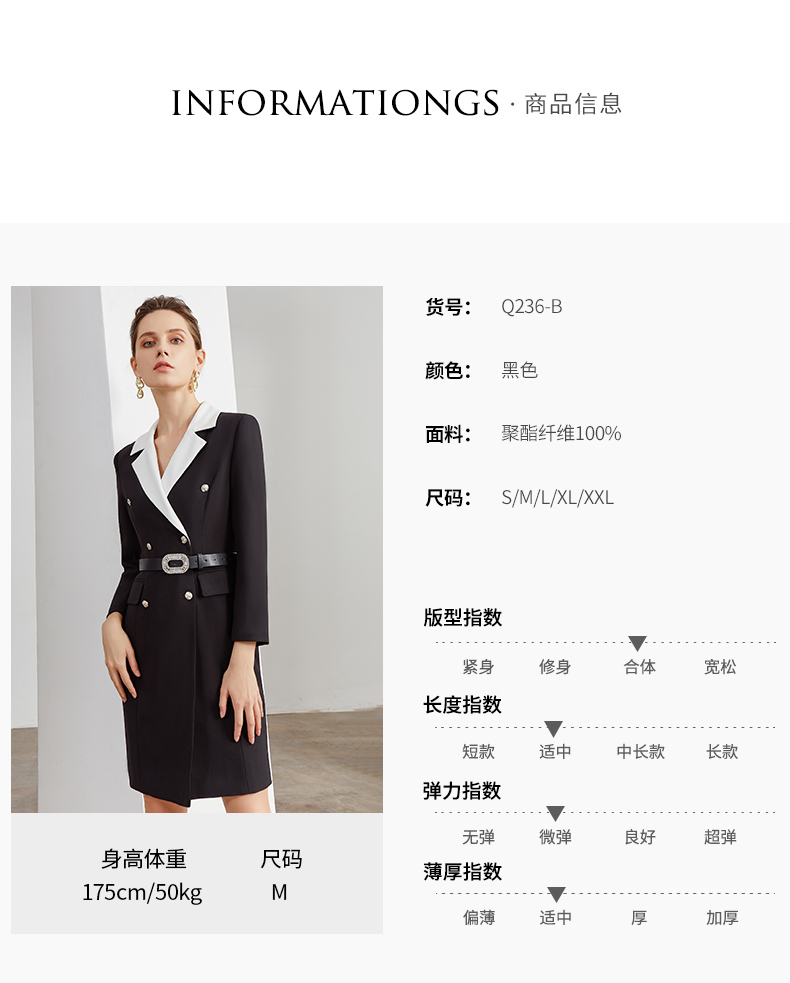Click the 长度指数 triangle marker above 适中
The height and width of the screenshot is (983, 790).
pos(553,728)
